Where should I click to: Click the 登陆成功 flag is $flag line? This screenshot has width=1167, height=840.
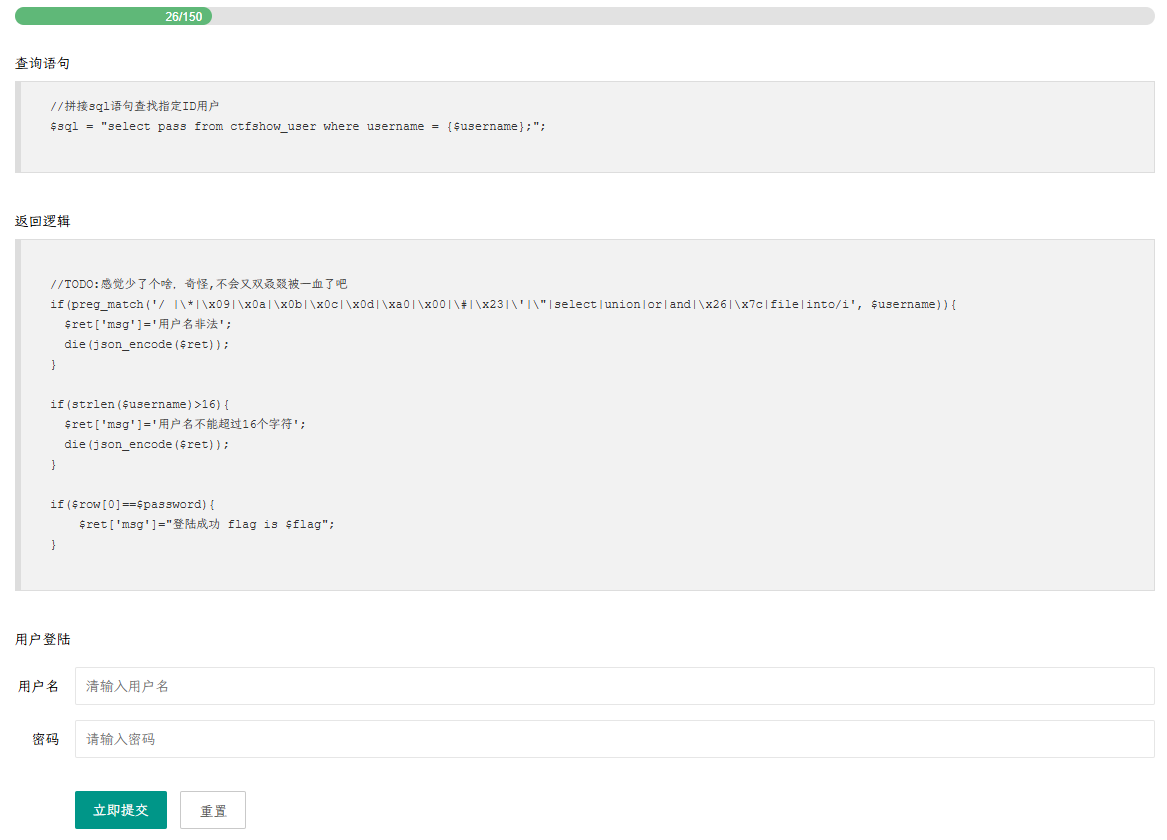click(207, 525)
